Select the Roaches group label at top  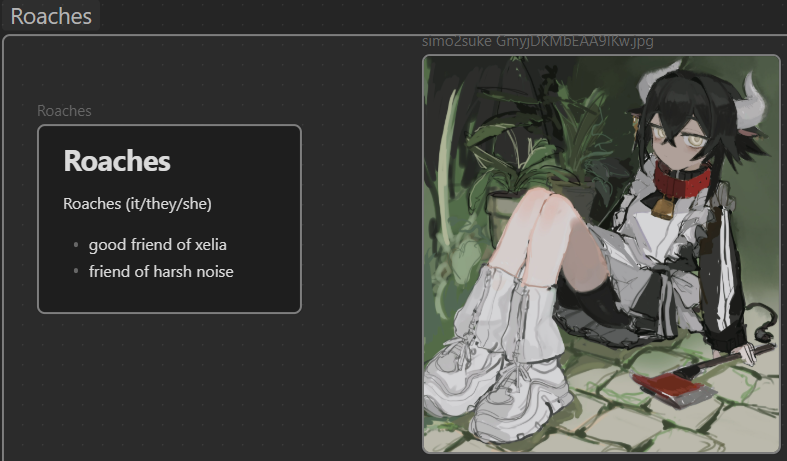point(51,16)
